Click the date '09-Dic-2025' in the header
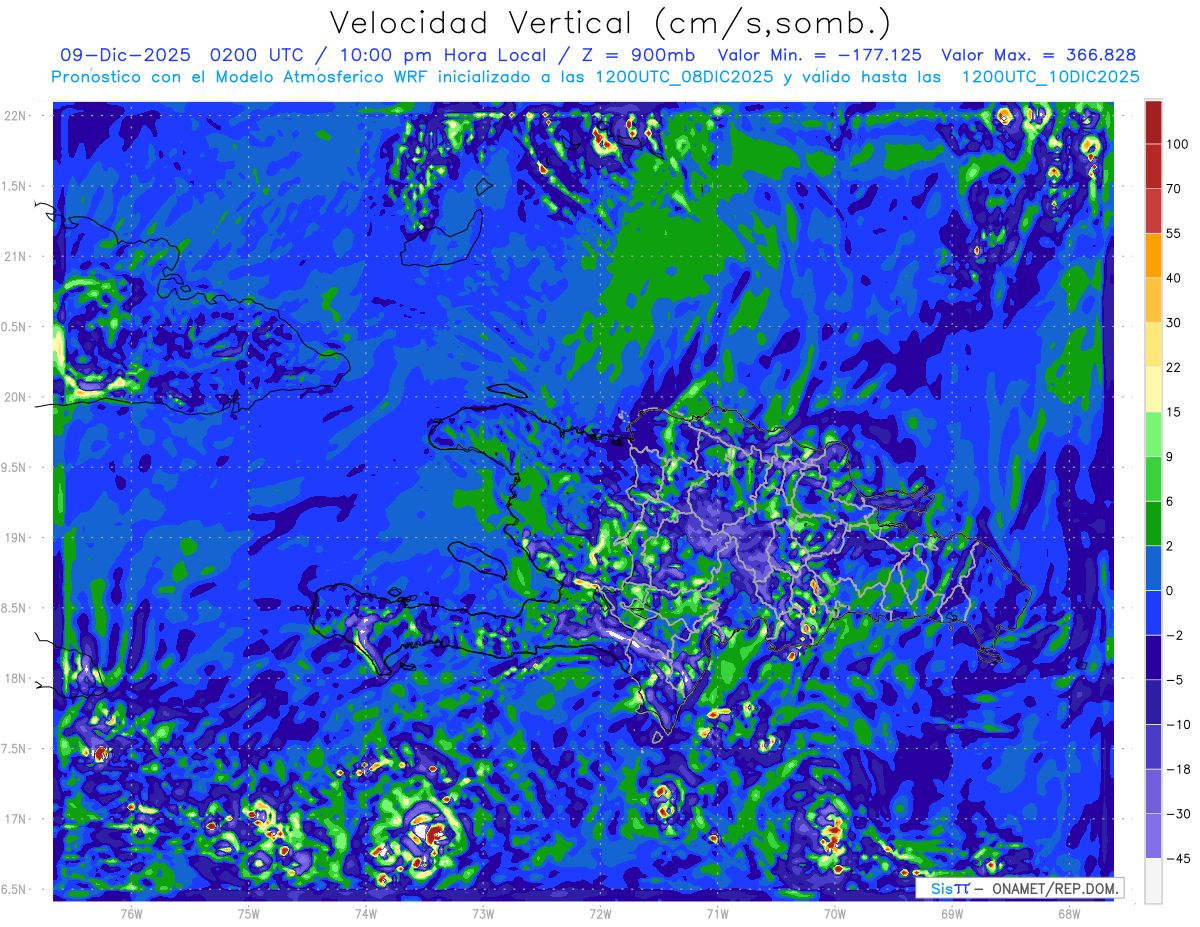The height and width of the screenshot is (927, 1200). pyautogui.click(x=125, y=56)
